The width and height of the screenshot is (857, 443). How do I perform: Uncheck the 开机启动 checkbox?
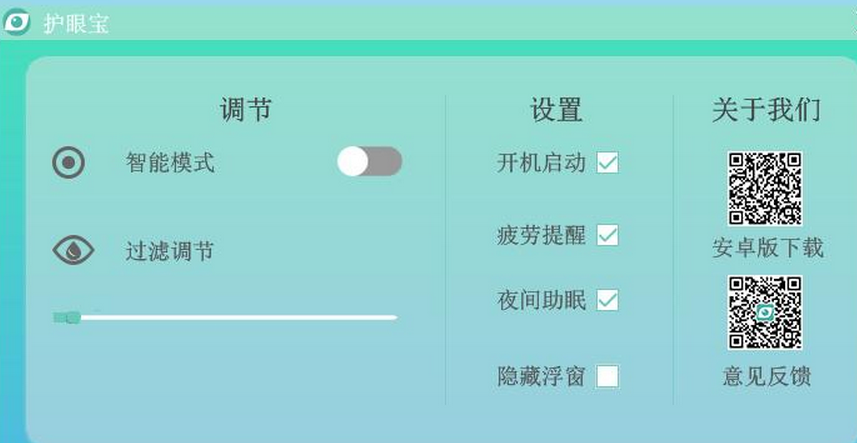click(x=607, y=162)
